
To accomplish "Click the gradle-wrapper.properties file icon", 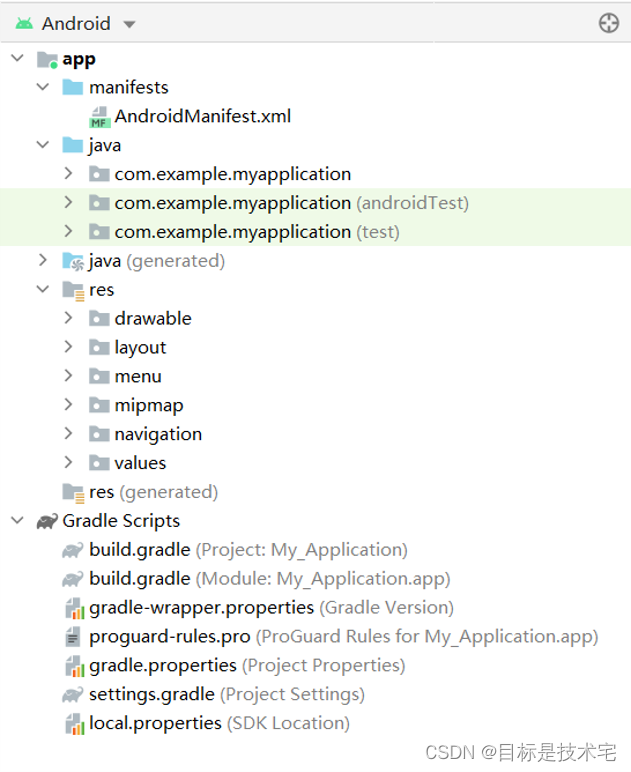I will pyautogui.click(x=73, y=608).
